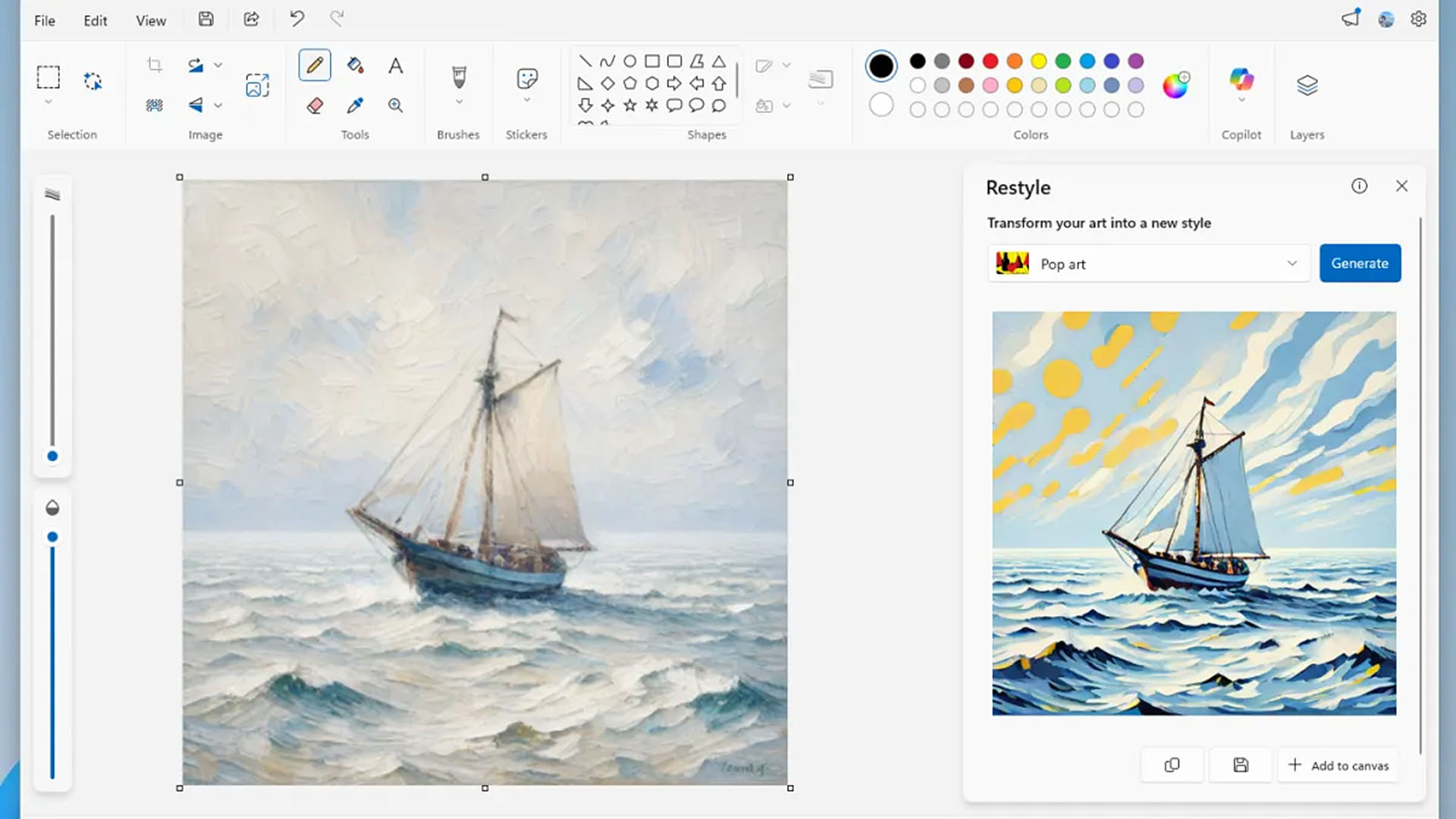This screenshot has width=1456, height=819.
Task: Open Edit colors wheel
Action: tap(1175, 86)
